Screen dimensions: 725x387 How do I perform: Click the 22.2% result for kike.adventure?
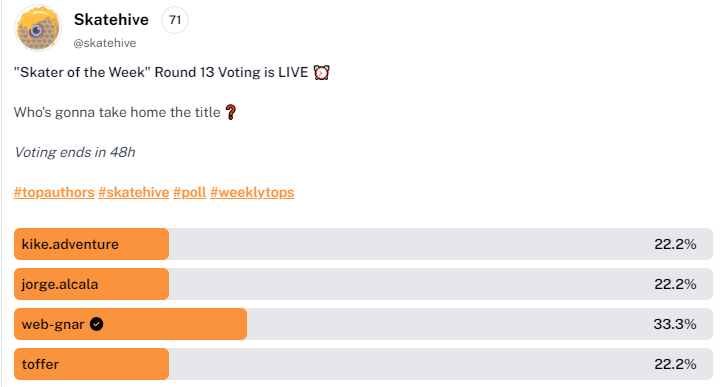(x=675, y=244)
